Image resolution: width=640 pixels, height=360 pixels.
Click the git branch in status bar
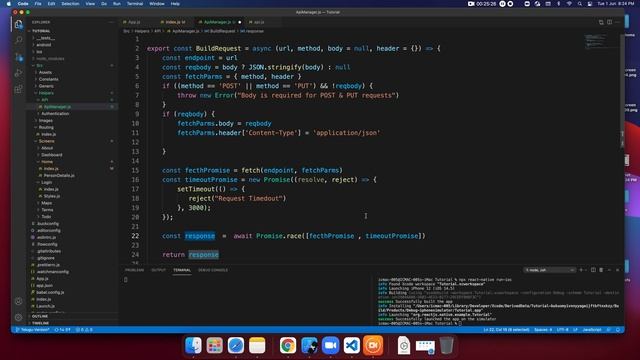[33, 330]
